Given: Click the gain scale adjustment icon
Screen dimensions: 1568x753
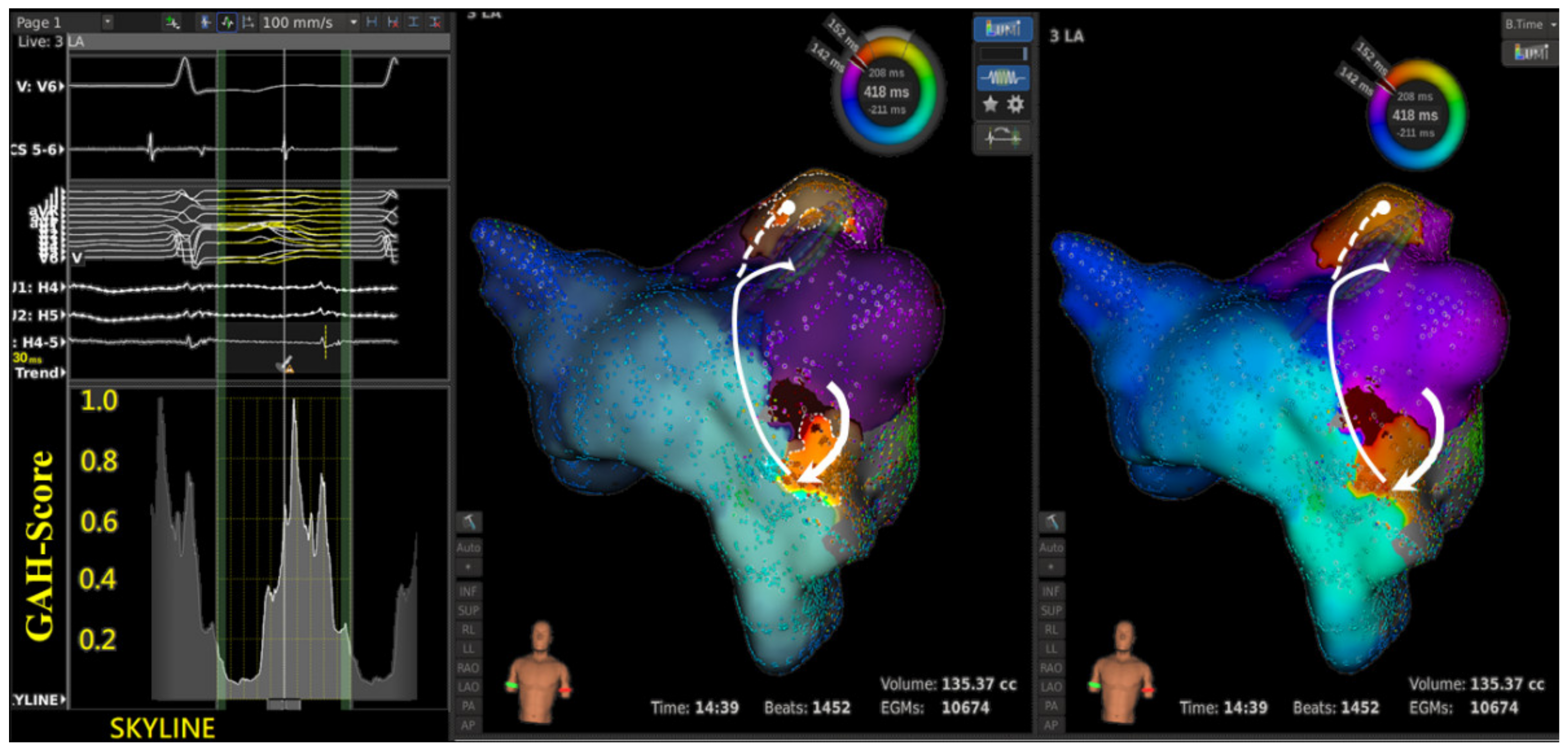Looking at the screenshot, I should click(248, 23).
